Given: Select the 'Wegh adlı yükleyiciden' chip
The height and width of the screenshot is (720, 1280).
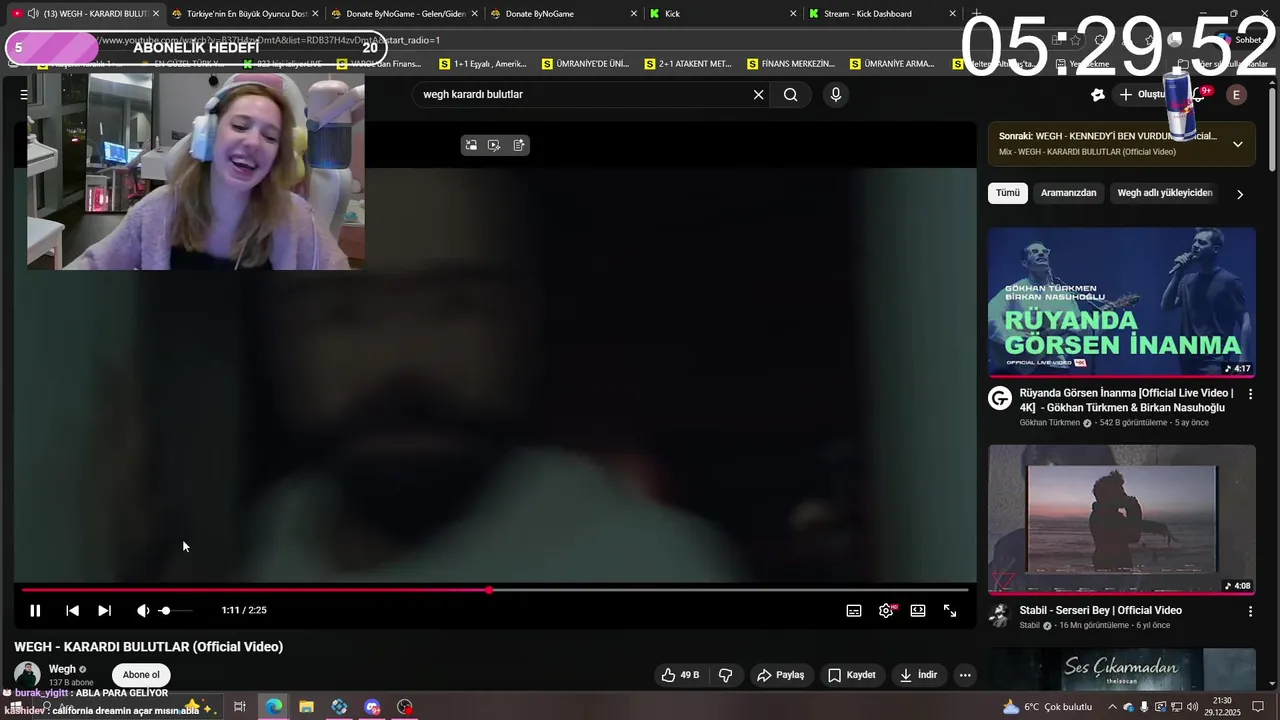Looking at the screenshot, I should [x=1164, y=193].
